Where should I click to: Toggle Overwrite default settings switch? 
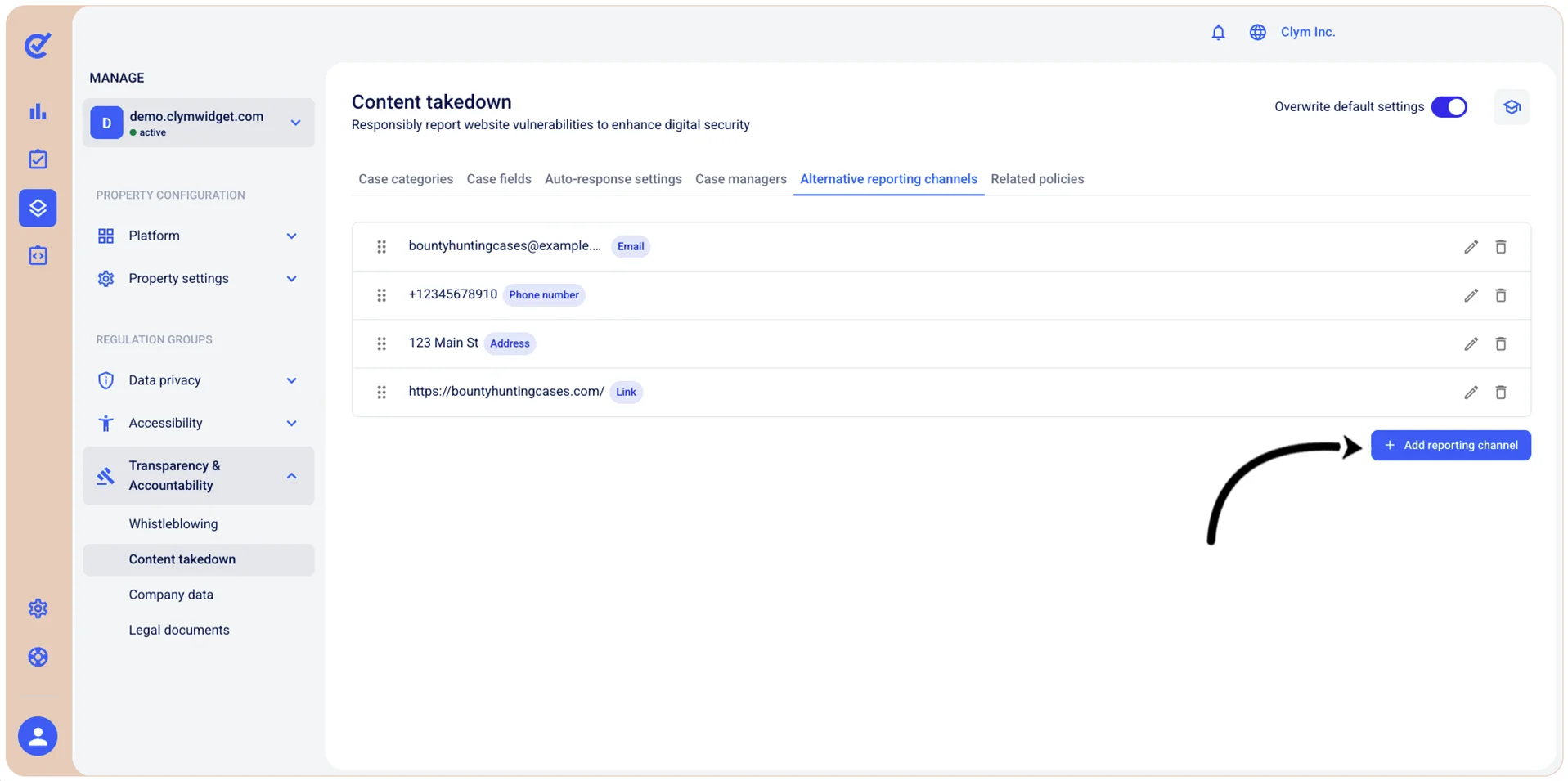[x=1449, y=107]
